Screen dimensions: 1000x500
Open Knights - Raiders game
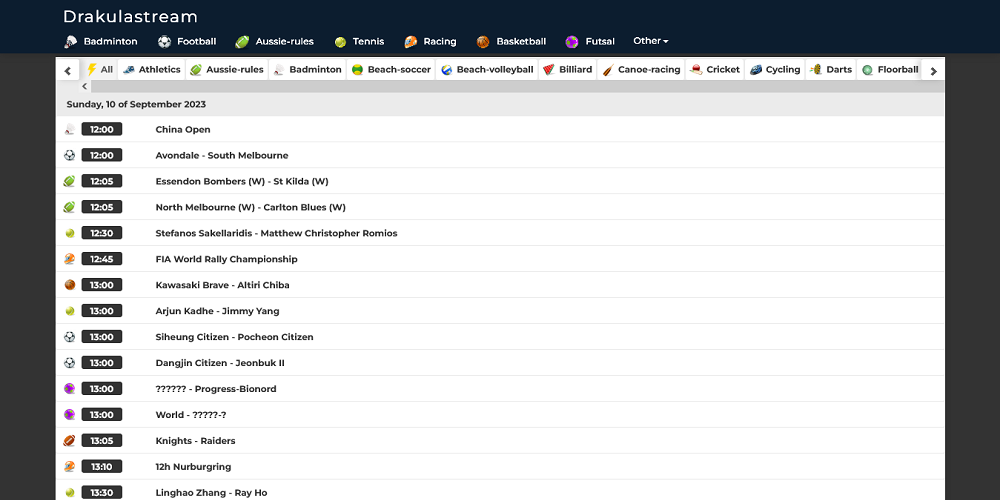[x=195, y=441]
